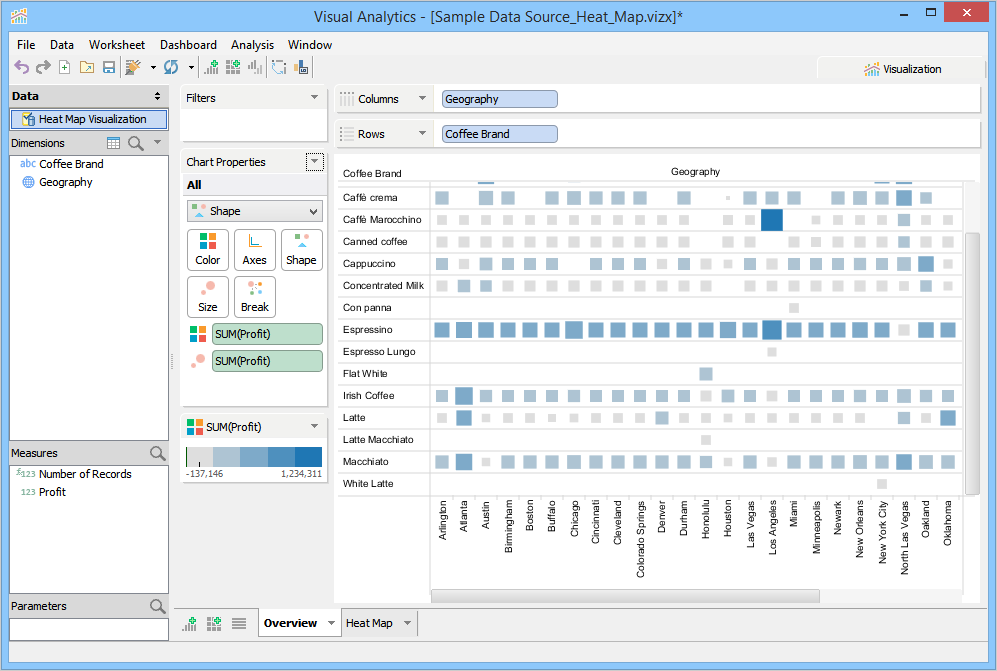Click the Coffee Brand pill on Rows
Viewport: 997px width, 671px height.
tap(500, 134)
